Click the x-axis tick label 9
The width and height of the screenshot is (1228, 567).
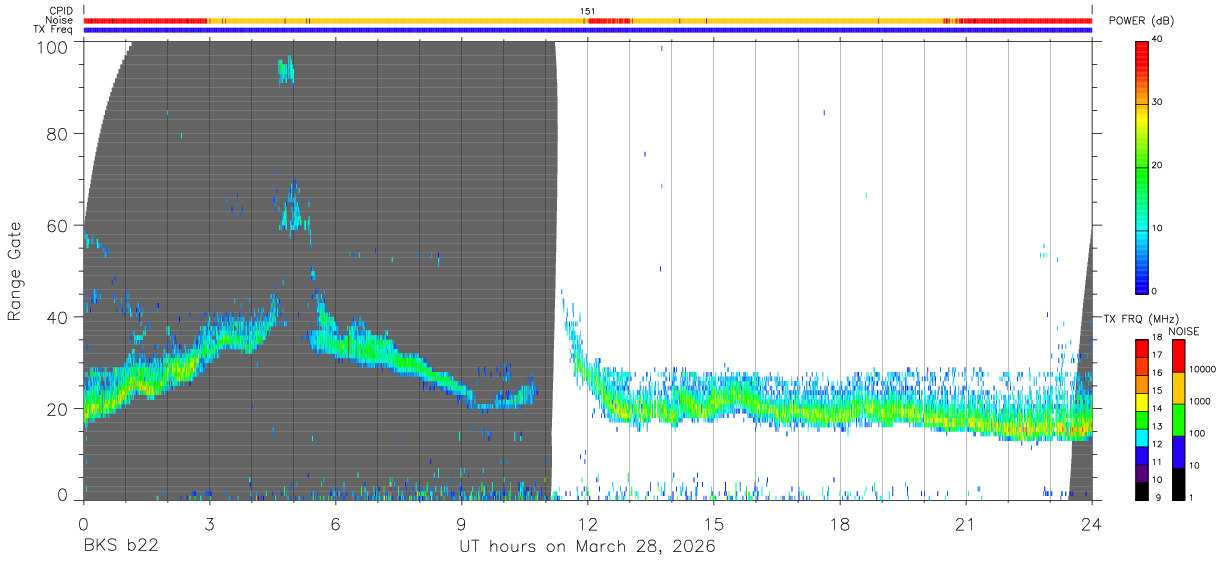(461, 524)
